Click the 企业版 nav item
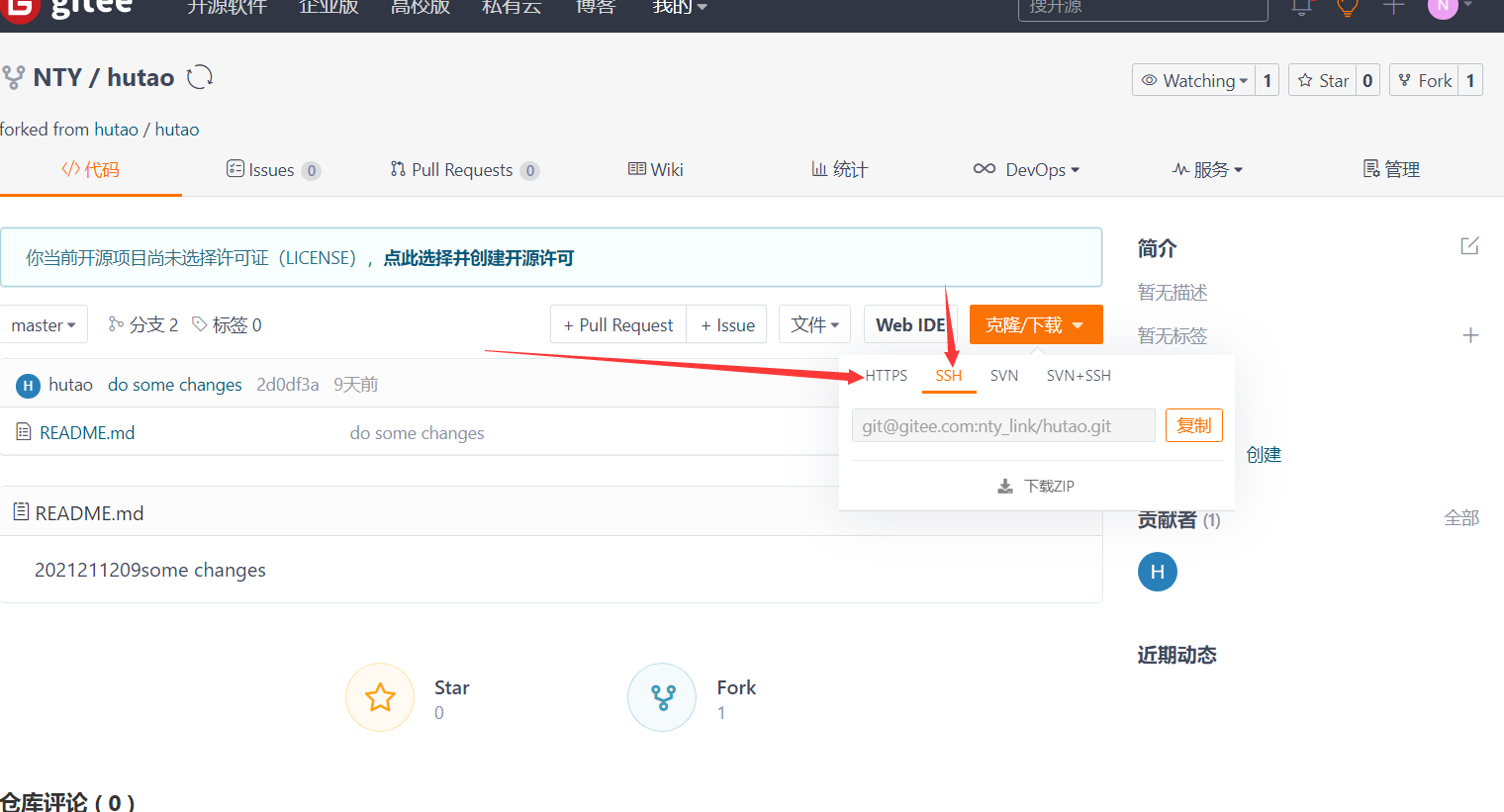The width and height of the screenshot is (1504, 812). 329,7
